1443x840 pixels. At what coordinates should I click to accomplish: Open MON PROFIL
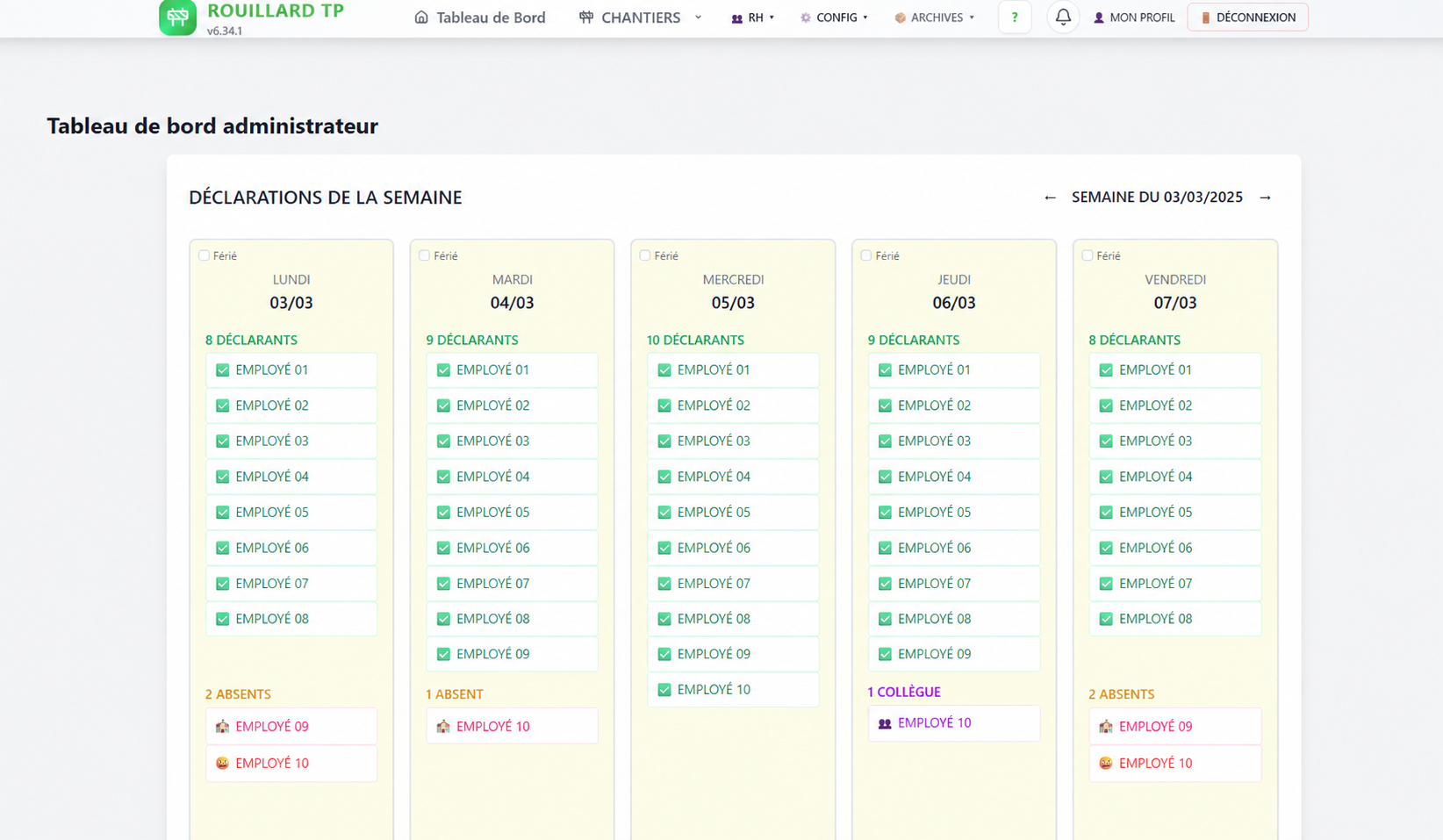click(1142, 18)
